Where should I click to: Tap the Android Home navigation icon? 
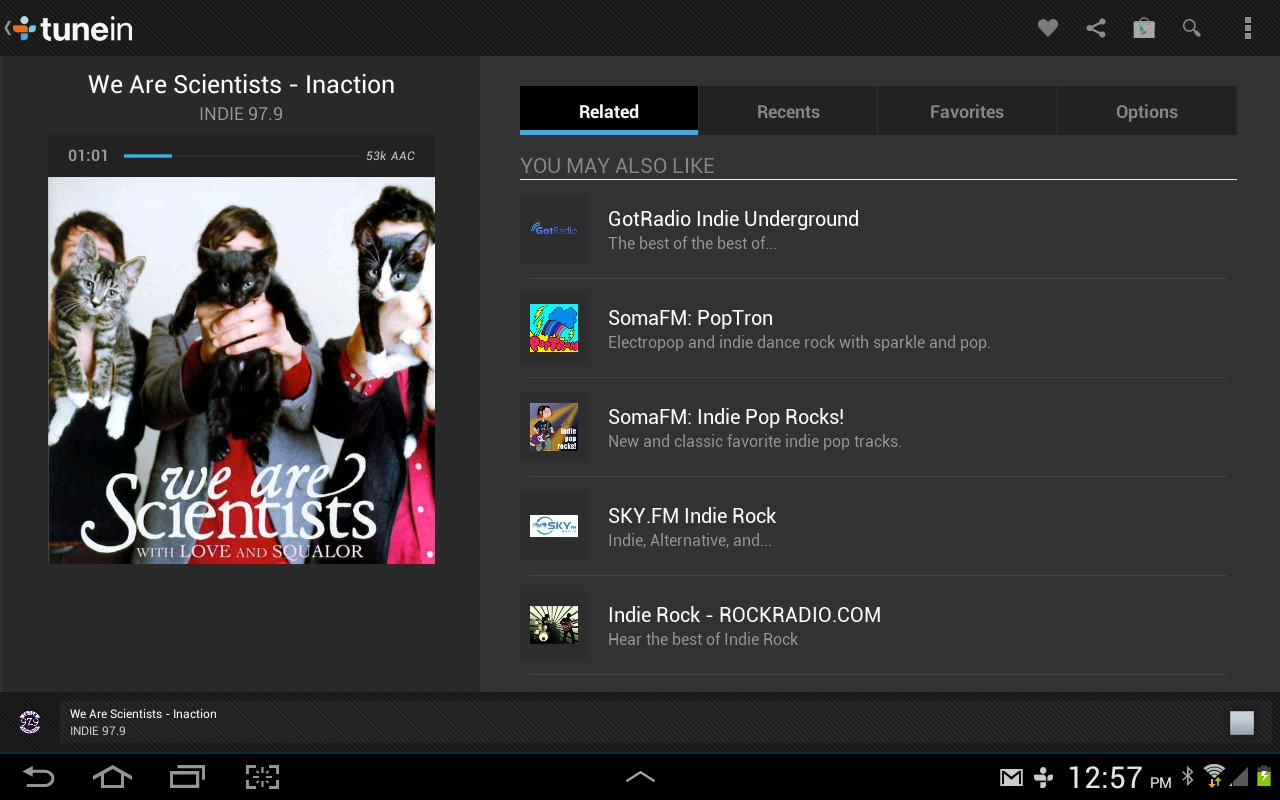112,777
